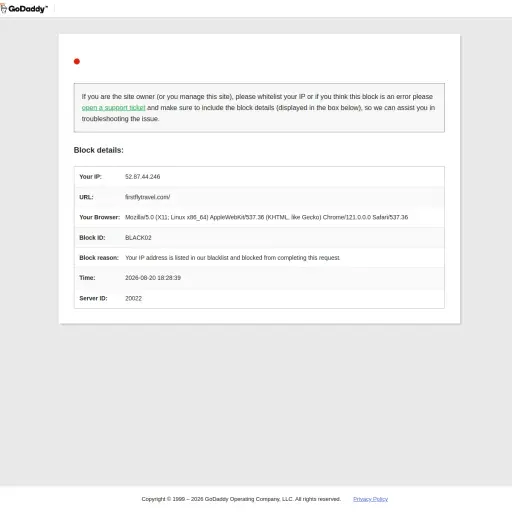Click the 'Block reason:' label
This screenshot has height=512, width=512.
click(99, 258)
